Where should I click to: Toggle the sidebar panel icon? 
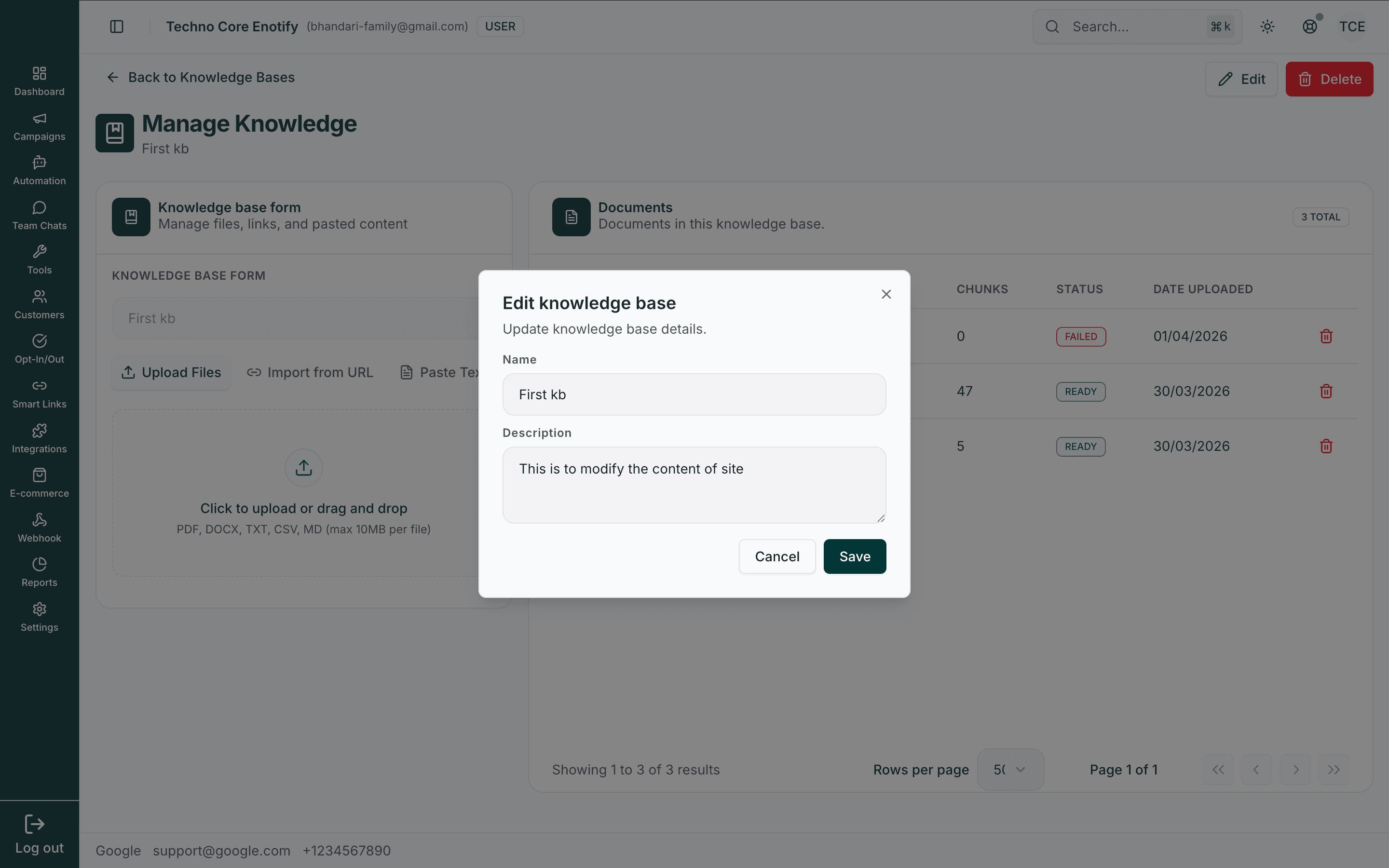(x=117, y=27)
